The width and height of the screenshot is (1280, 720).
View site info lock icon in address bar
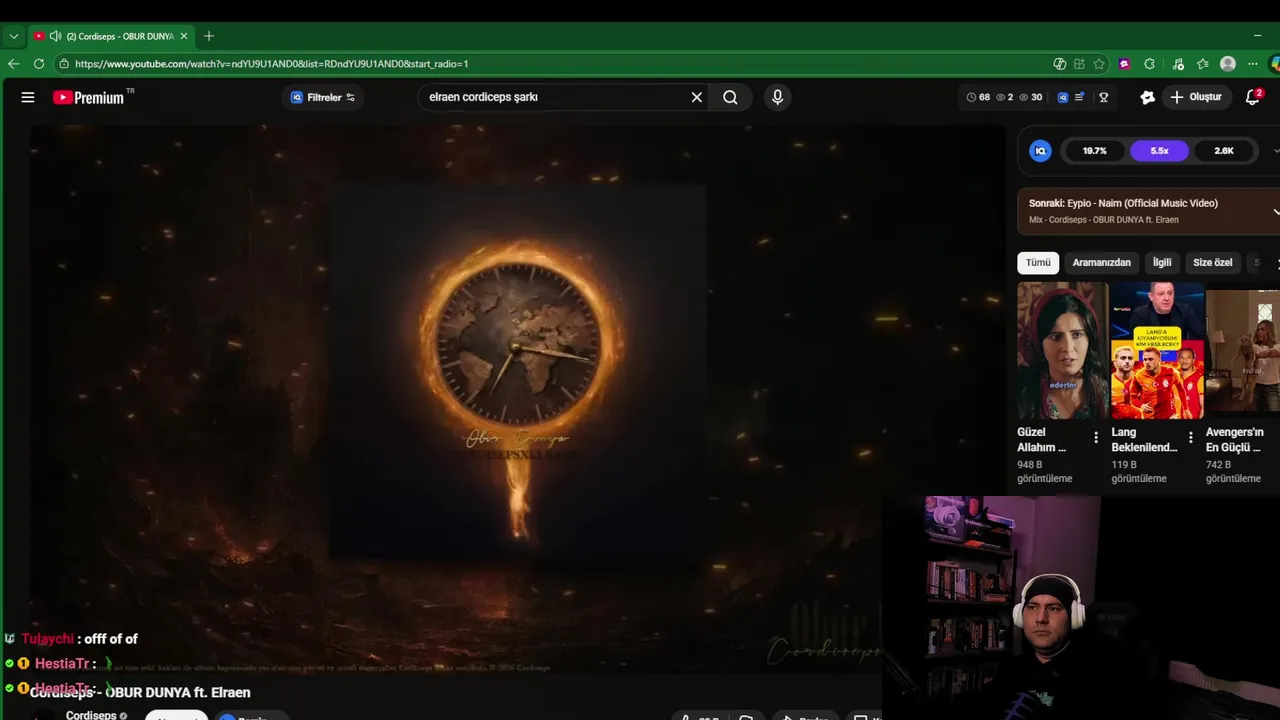pyautogui.click(x=64, y=64)
